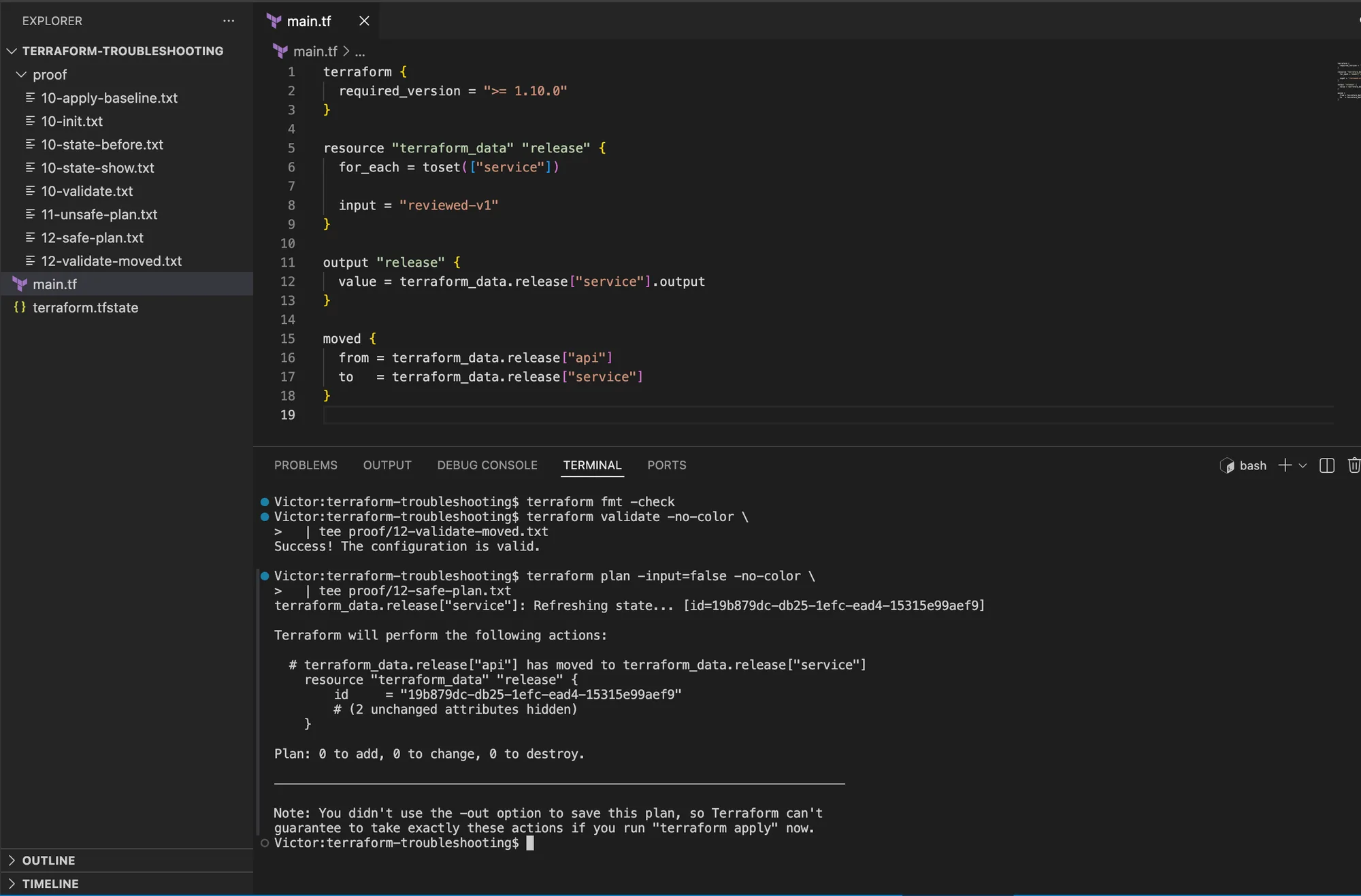The height and width of the screenshot is (896, 1361).
Task: Switch to the OUTPUT panel tab
Action: click(387, 465)
